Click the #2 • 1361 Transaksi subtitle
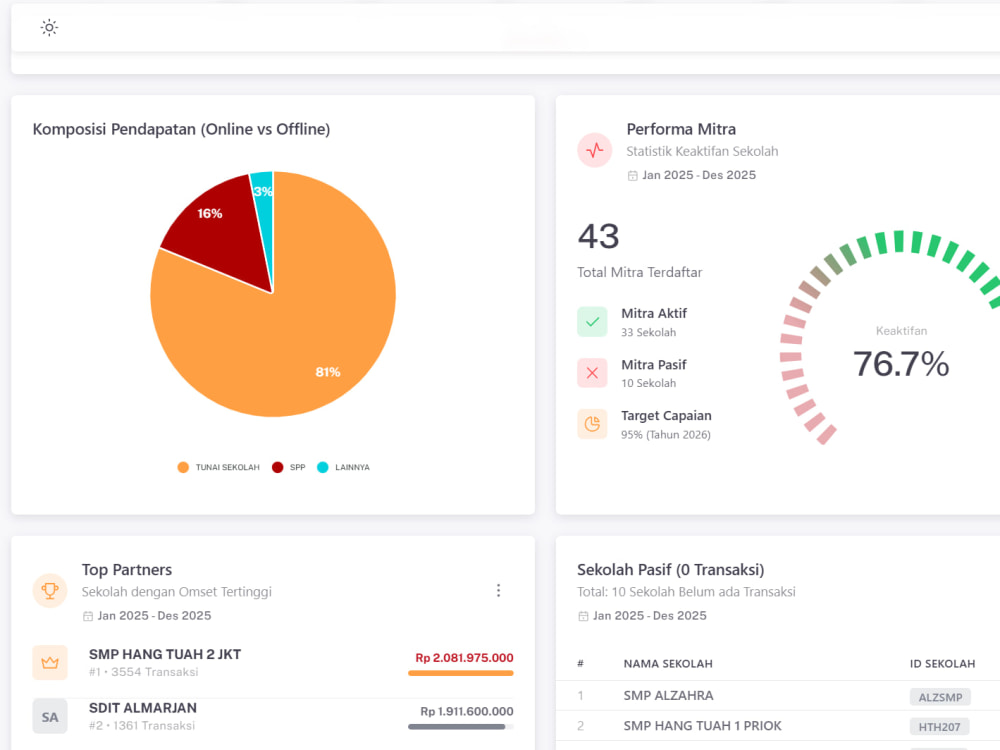Viewport: 1000px width, 750px height. click(x=142, y=726)
